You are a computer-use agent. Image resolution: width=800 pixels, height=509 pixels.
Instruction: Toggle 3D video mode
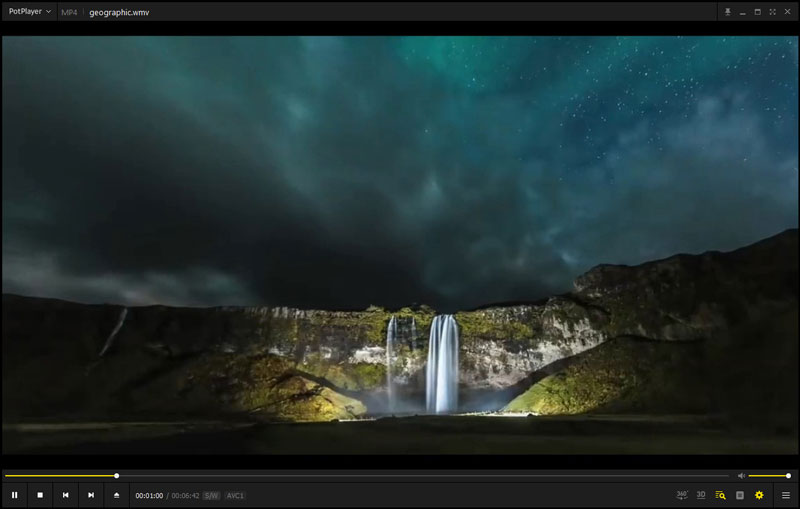pos(701,495)
